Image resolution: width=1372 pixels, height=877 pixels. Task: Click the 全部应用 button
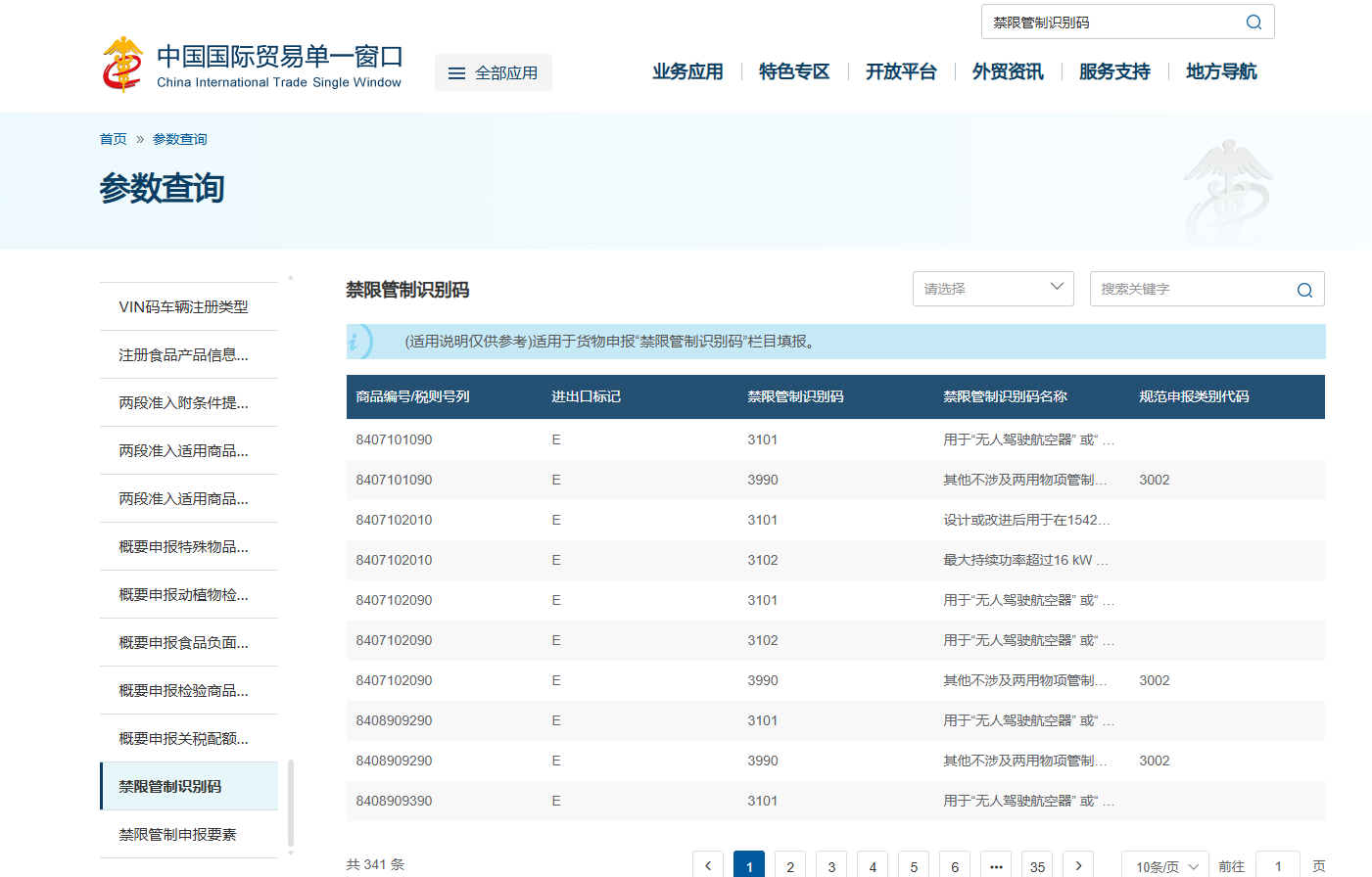[x=494, y=72]
